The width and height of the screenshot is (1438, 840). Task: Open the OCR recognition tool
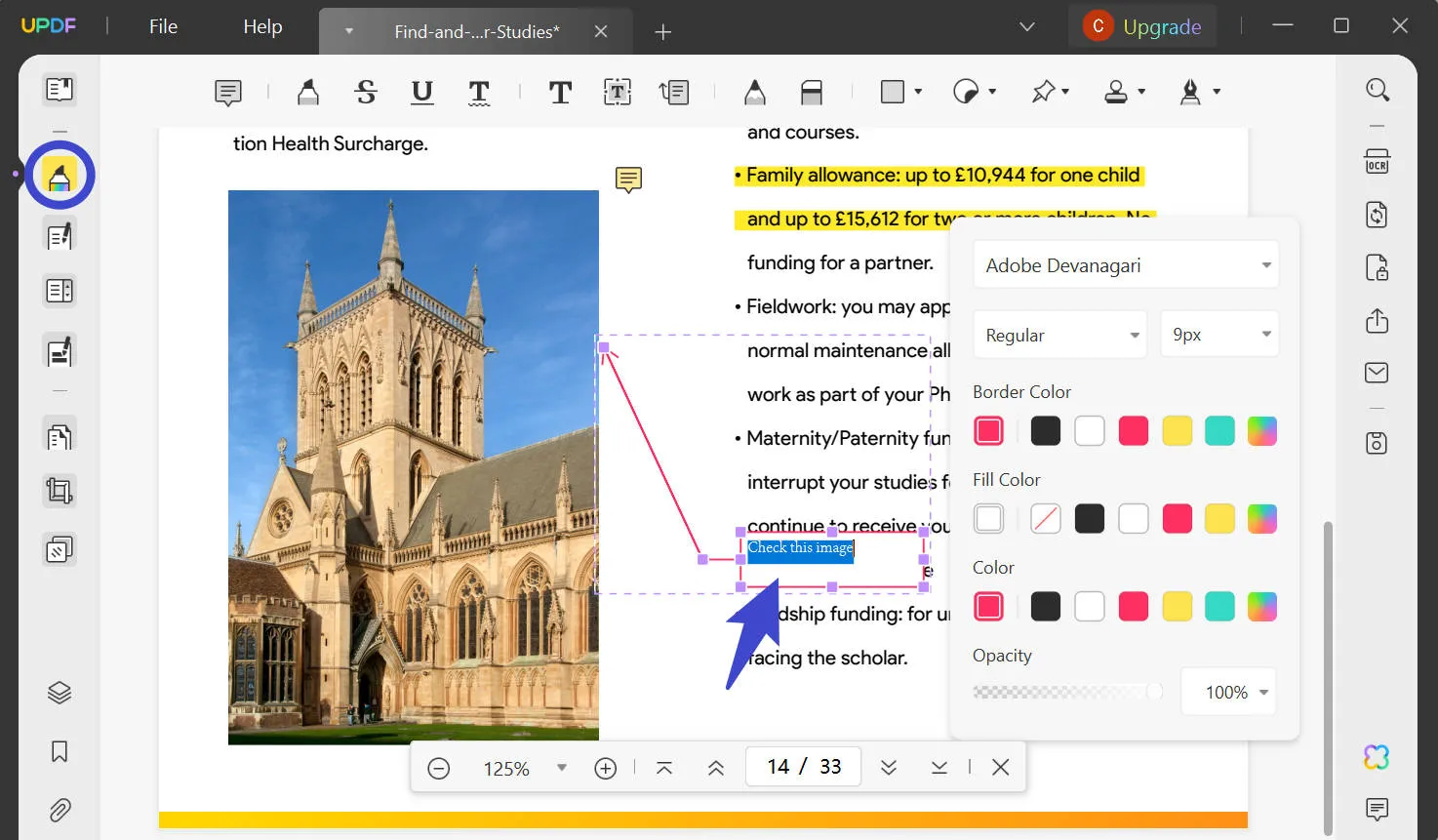[x=1377, y=162]
